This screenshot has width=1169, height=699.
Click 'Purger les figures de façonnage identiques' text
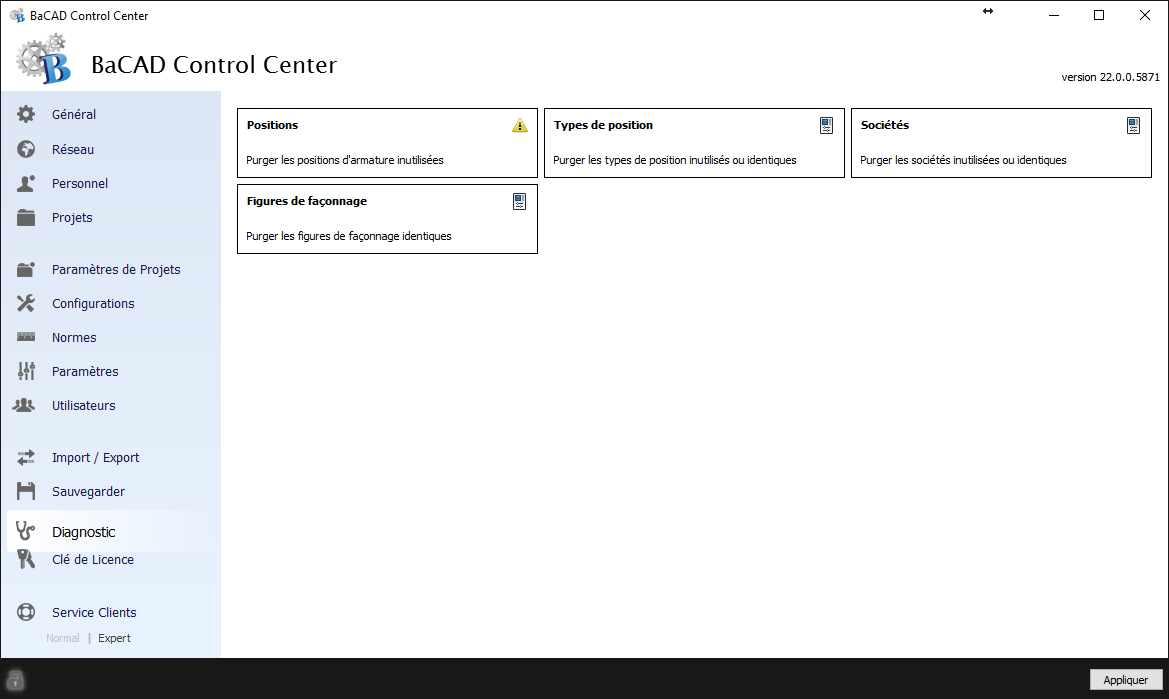coord(349,236)
